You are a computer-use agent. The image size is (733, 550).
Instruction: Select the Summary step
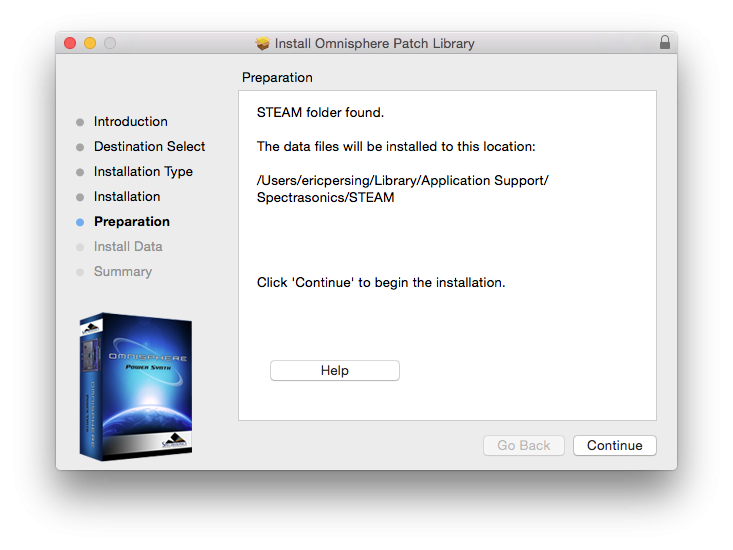click(123, 271)
